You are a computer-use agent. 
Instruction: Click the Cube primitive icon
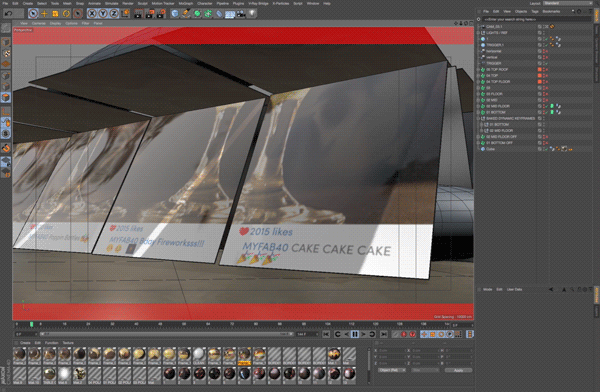point(175,14)
